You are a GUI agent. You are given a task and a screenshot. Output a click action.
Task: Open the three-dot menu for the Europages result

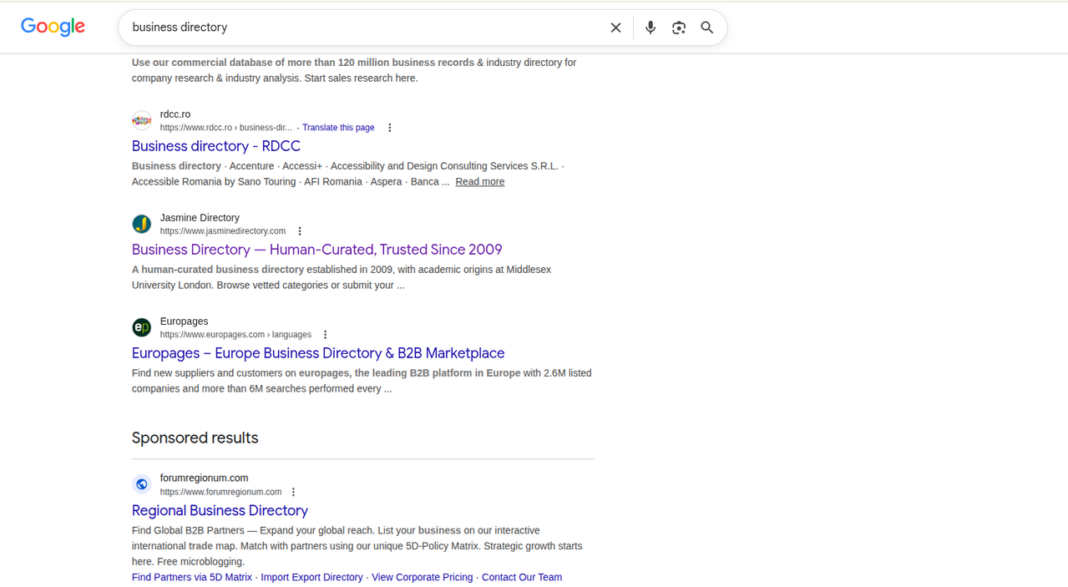click(x=326, y=334)
